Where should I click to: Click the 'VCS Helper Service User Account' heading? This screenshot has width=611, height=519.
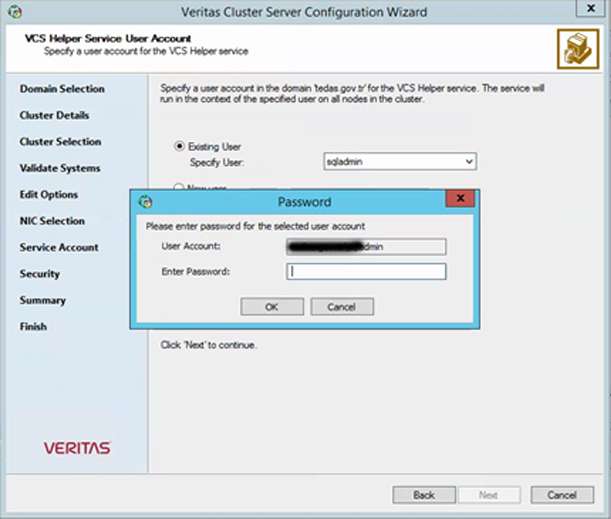(108, 39)
